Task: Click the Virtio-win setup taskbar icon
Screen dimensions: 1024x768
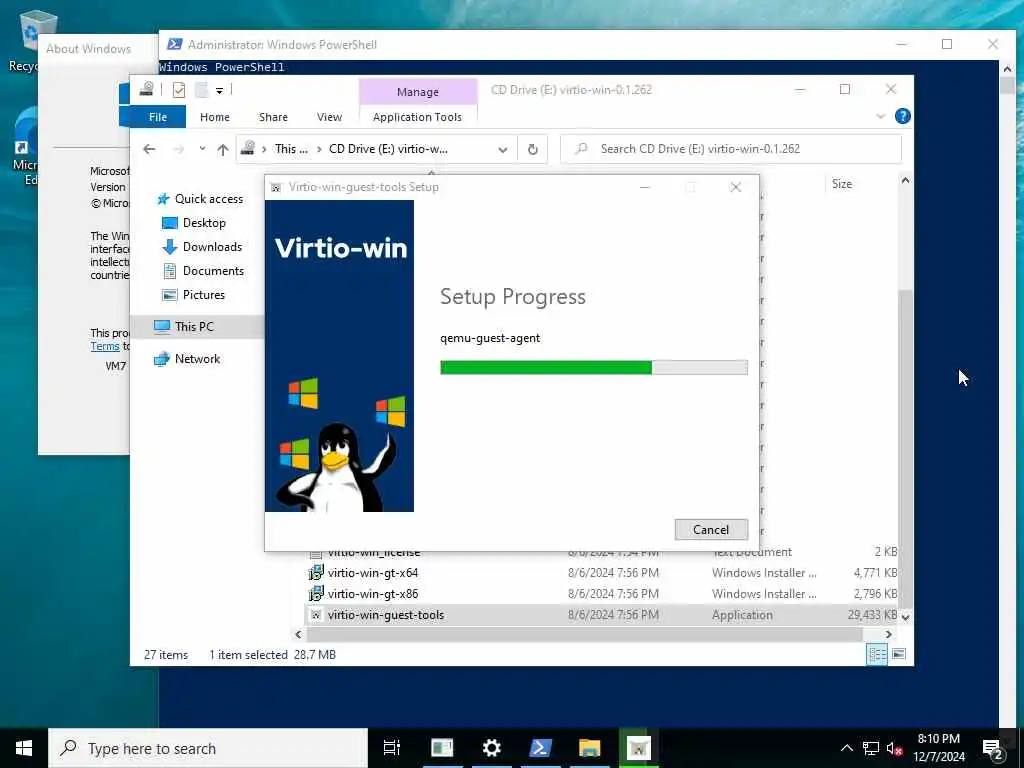Action: [x=639, y=748]
